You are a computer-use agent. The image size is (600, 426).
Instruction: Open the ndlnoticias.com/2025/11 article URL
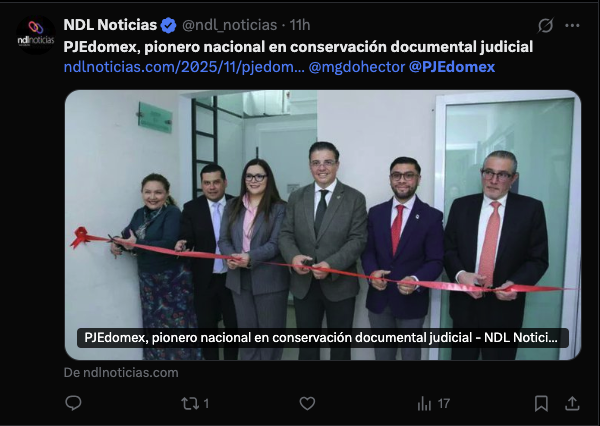pyautogui.click(x=184, y=67)
